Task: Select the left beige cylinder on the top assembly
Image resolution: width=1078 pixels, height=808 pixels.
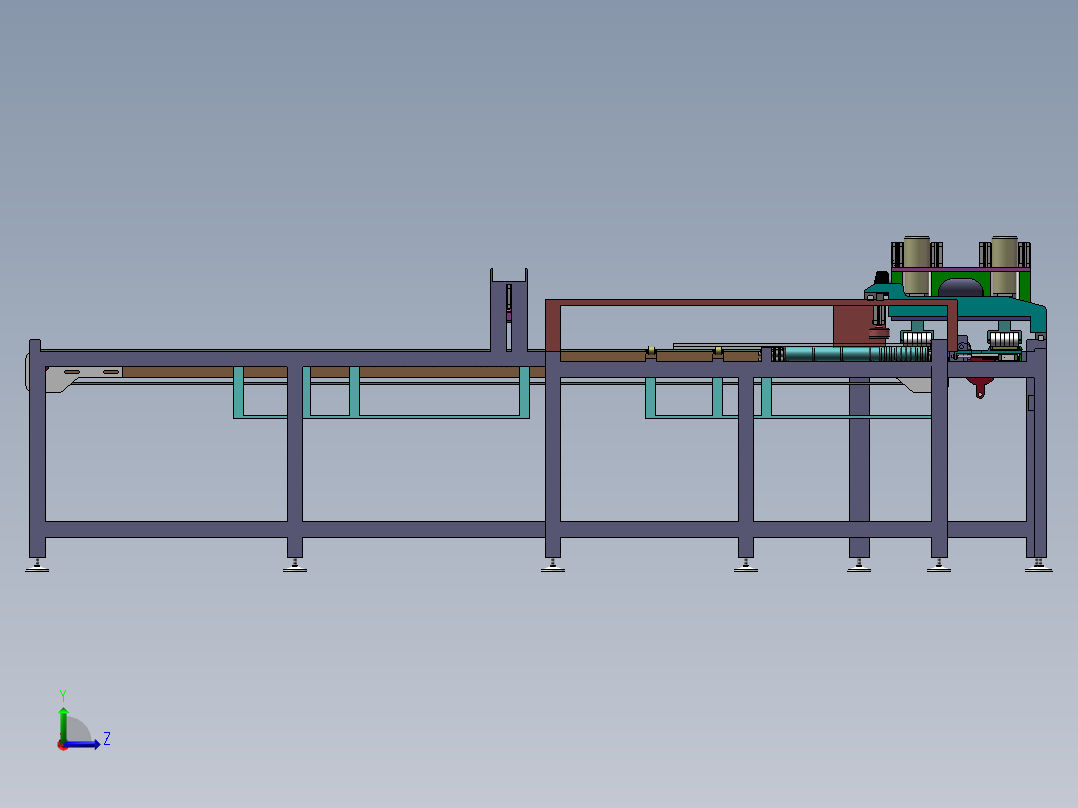Action: pyautogui.click(x=916, y=265)
